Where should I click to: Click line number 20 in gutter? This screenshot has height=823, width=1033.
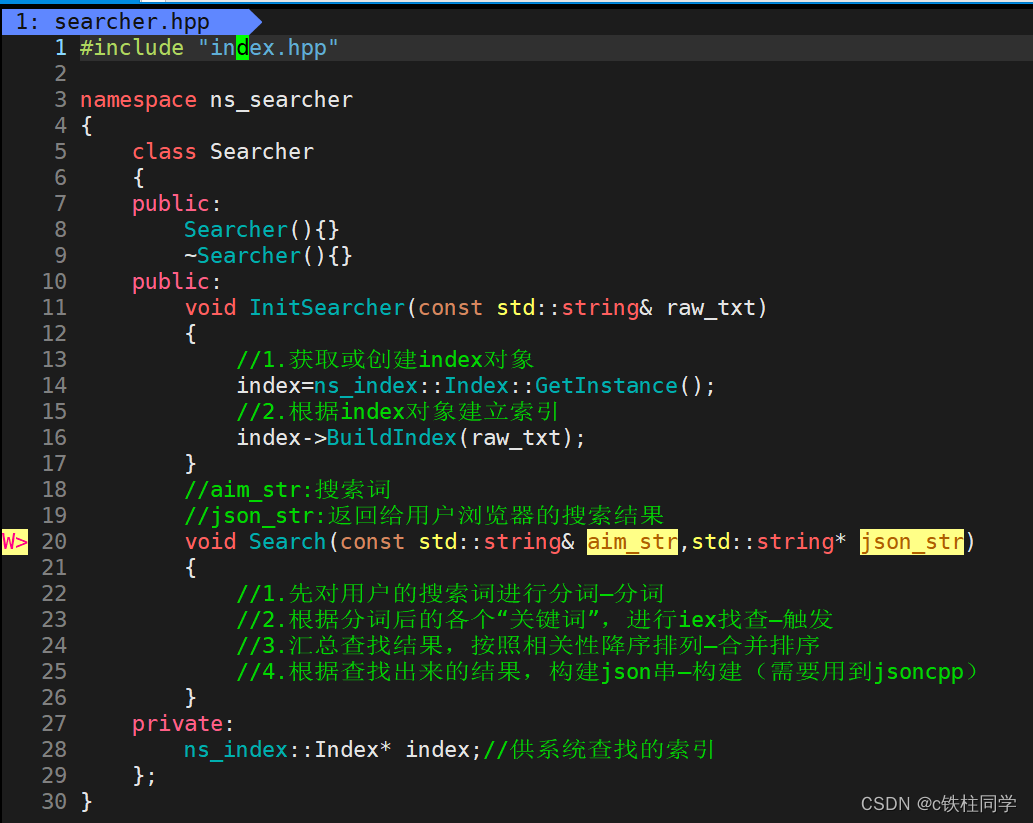point(54,542)
